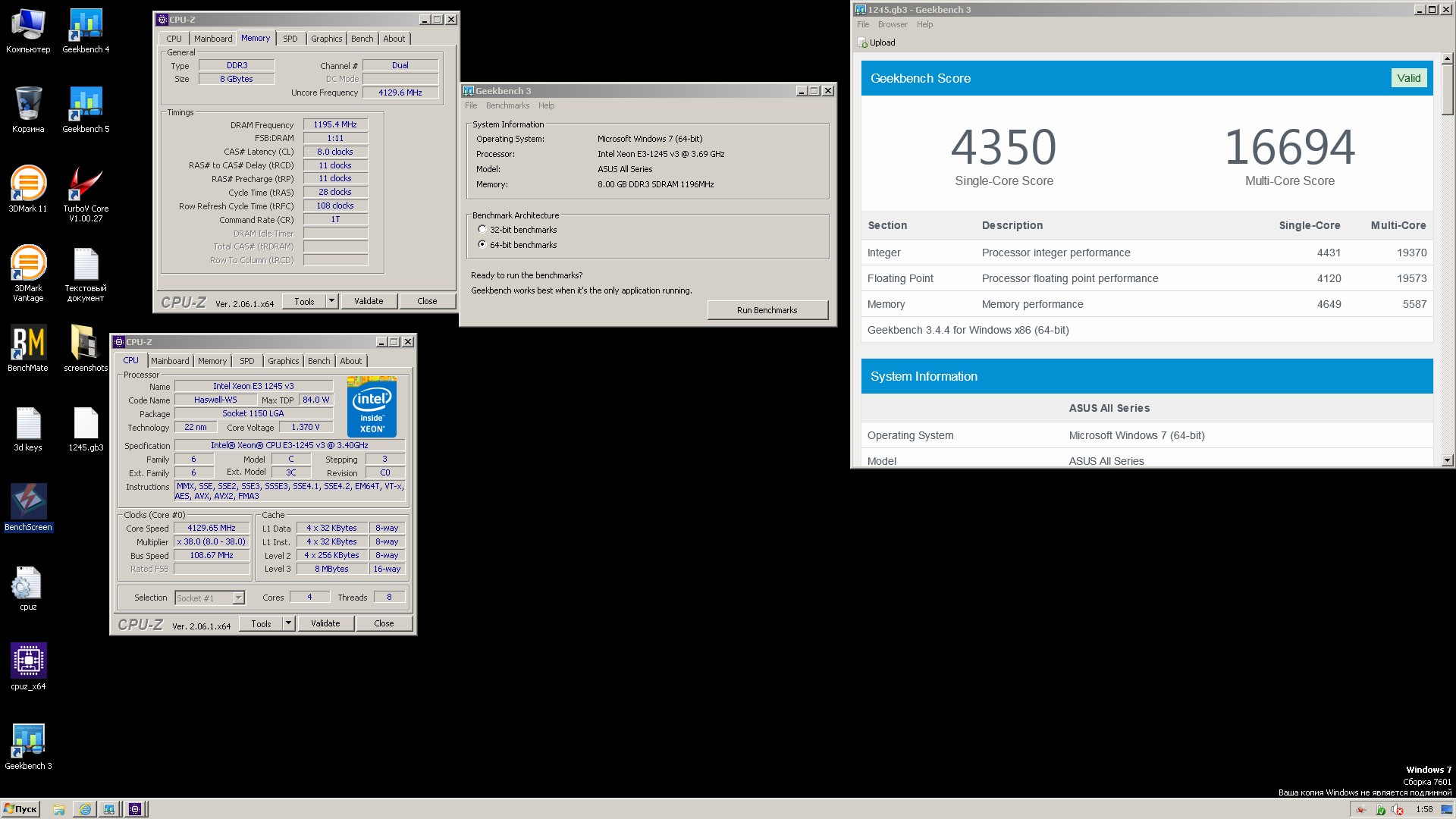Viewport: 1456px width, 819px height.
Task: Launch 3DMark Vantage shortcut
Action: click(x=28, y=274)
